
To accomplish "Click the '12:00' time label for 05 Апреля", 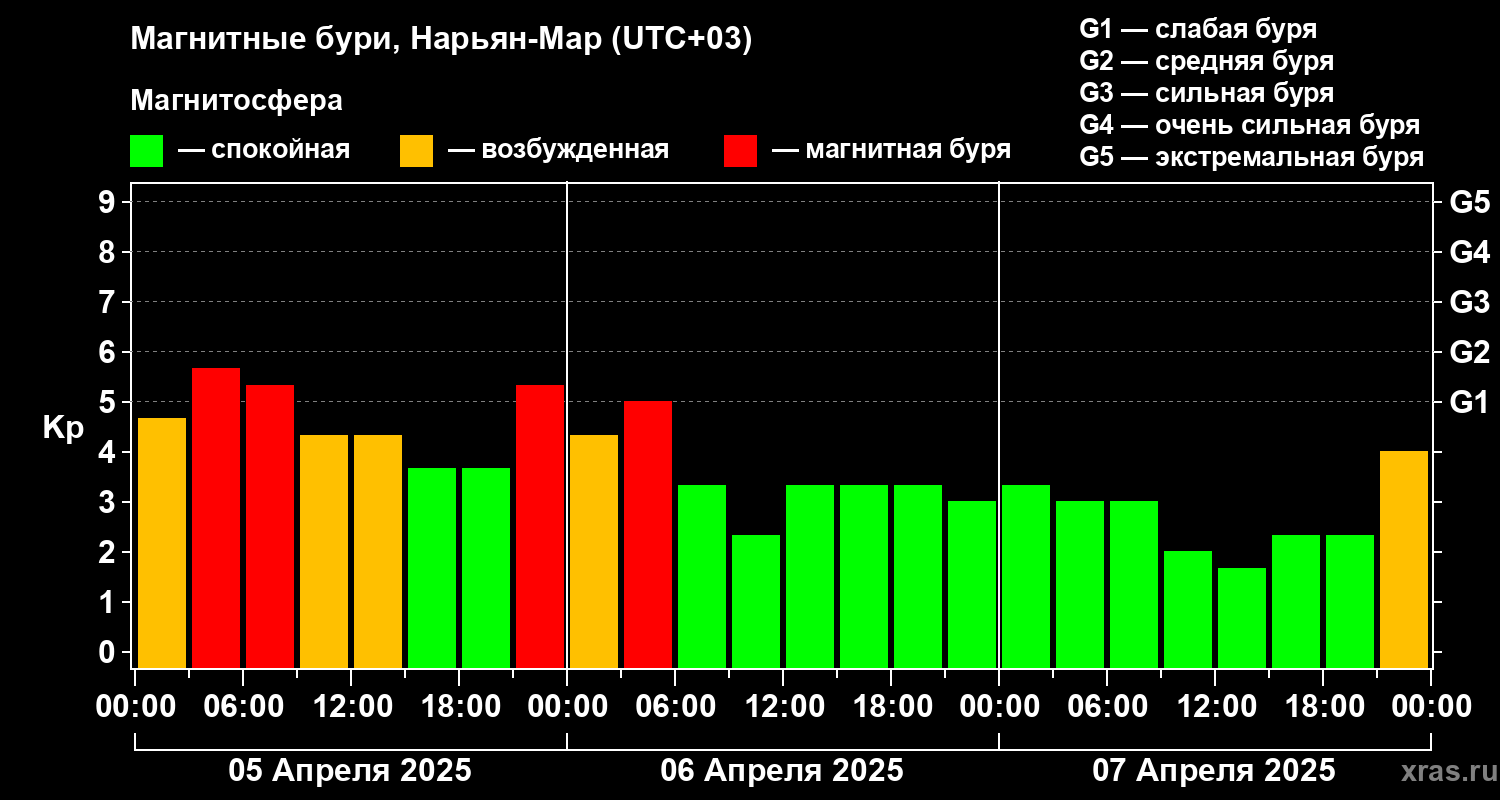I will [x=351, y=707].
